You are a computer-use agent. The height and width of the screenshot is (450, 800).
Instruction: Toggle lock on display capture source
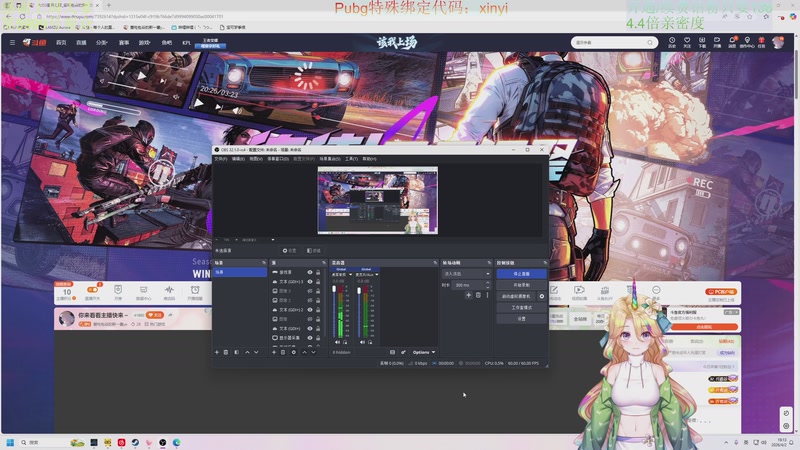pos(318,338)
